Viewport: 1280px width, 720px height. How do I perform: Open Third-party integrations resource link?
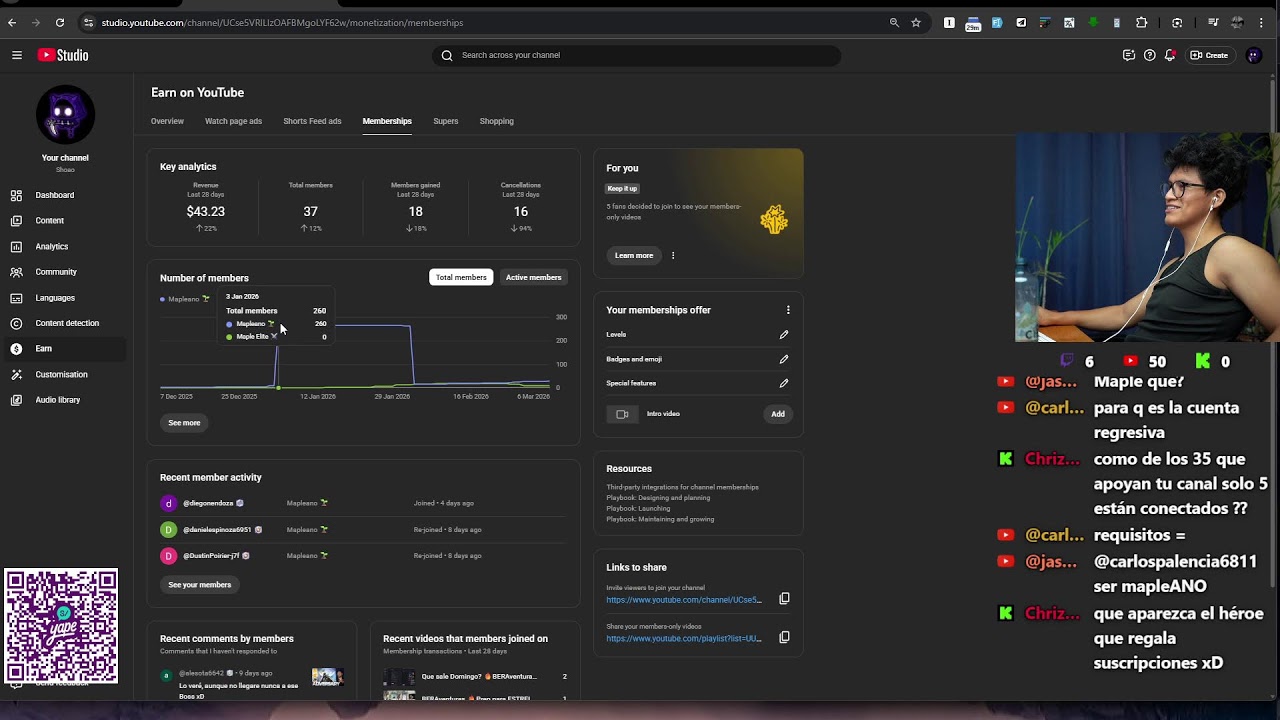tap(682, 487)
